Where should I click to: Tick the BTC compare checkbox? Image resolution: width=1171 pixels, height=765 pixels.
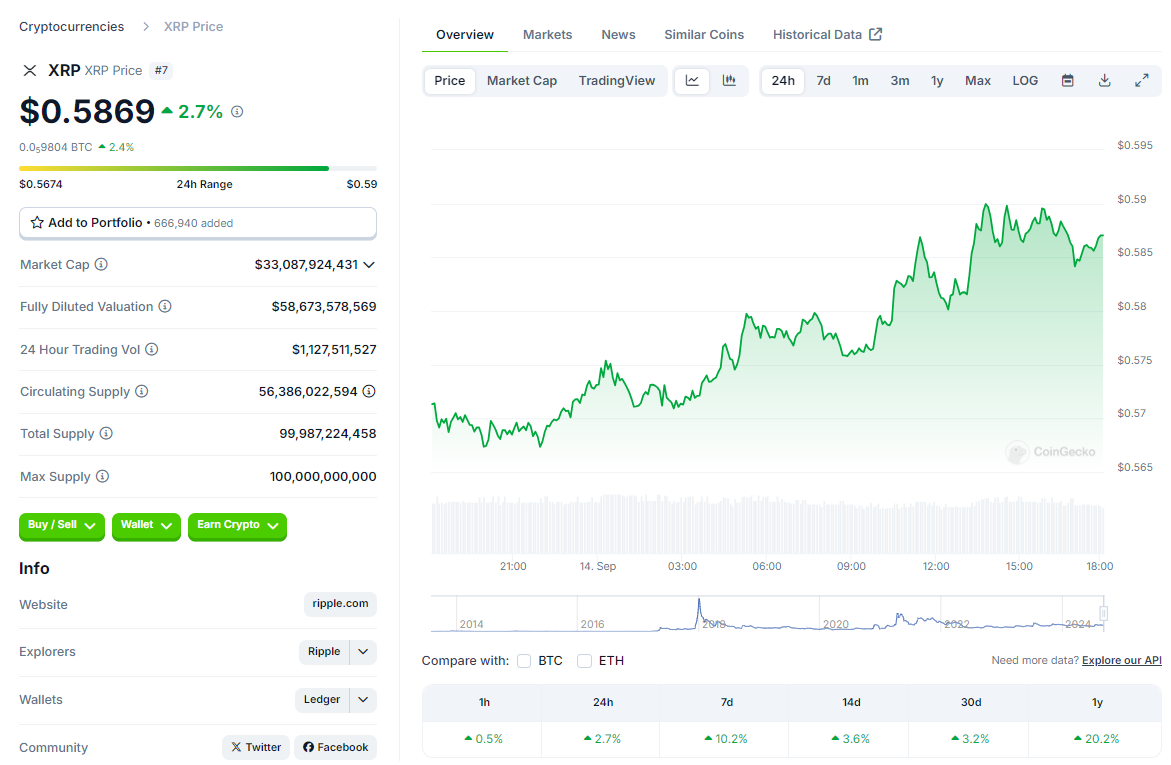(524, 660)
